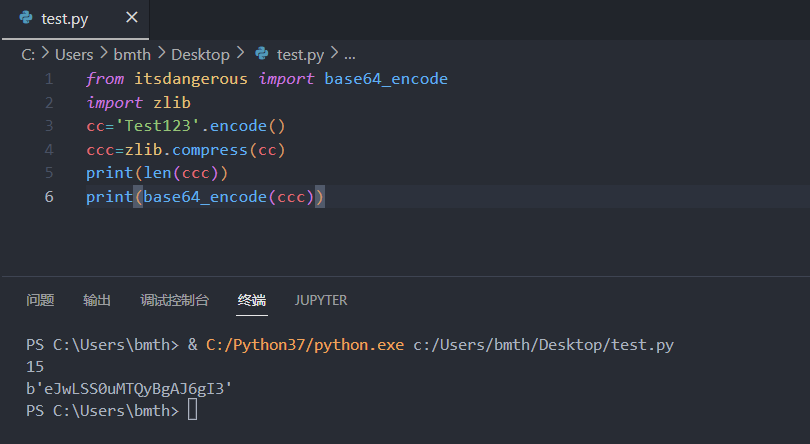Screen dimensions: 810x444
Task: Click the C:/Python37/python.exe path in terminal
Action: pyautogui.click(x=305, y=345)
